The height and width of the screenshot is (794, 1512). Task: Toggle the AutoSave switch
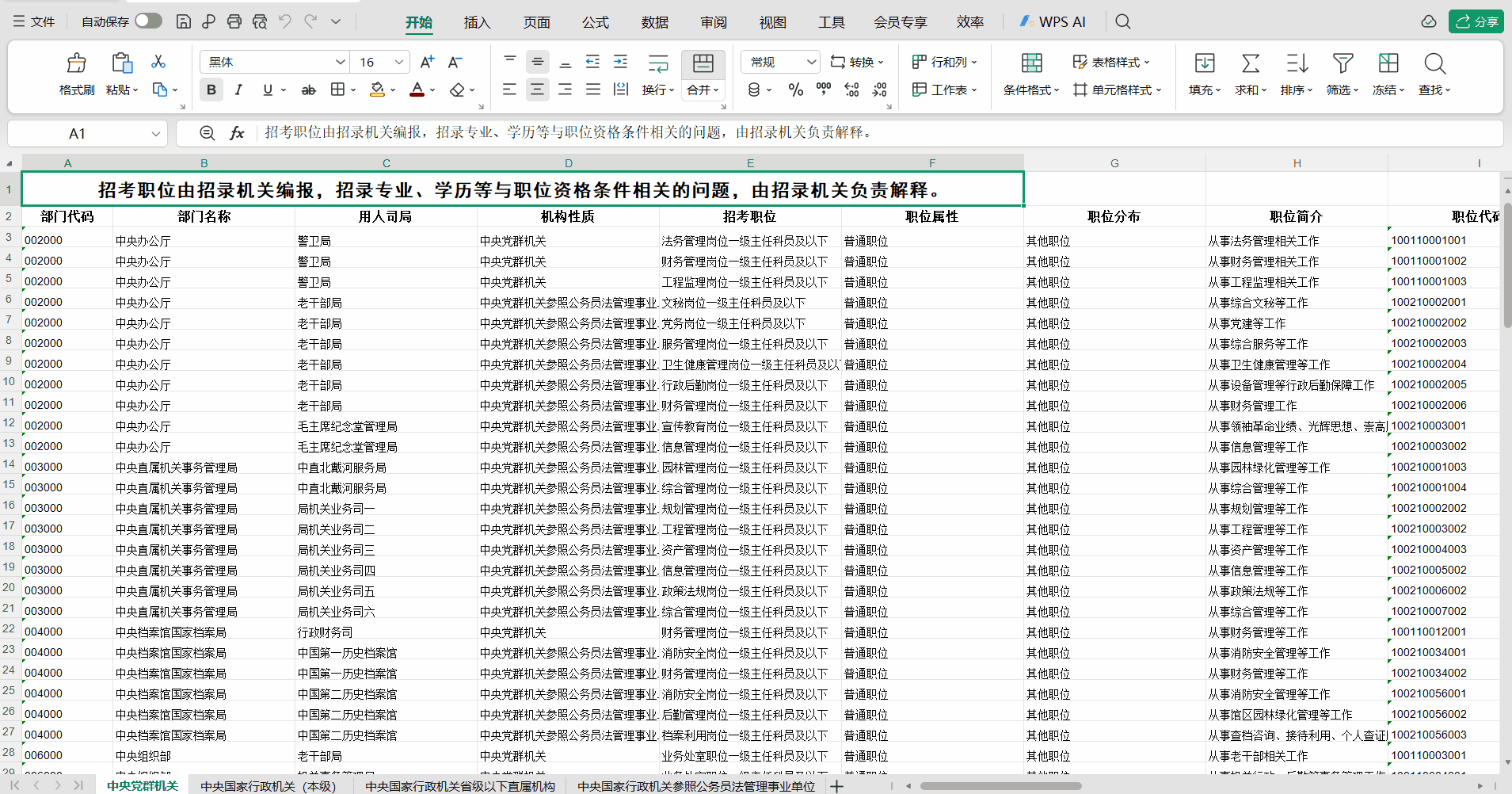tap(148, 21)
